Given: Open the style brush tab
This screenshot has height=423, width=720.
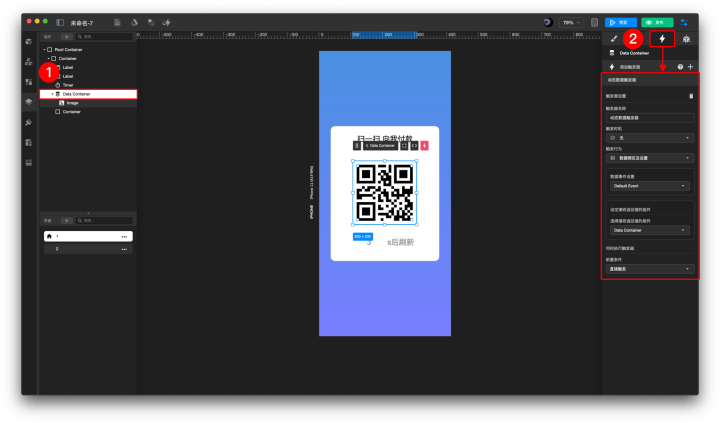Looking at the screenshot, I should (614, 39).
